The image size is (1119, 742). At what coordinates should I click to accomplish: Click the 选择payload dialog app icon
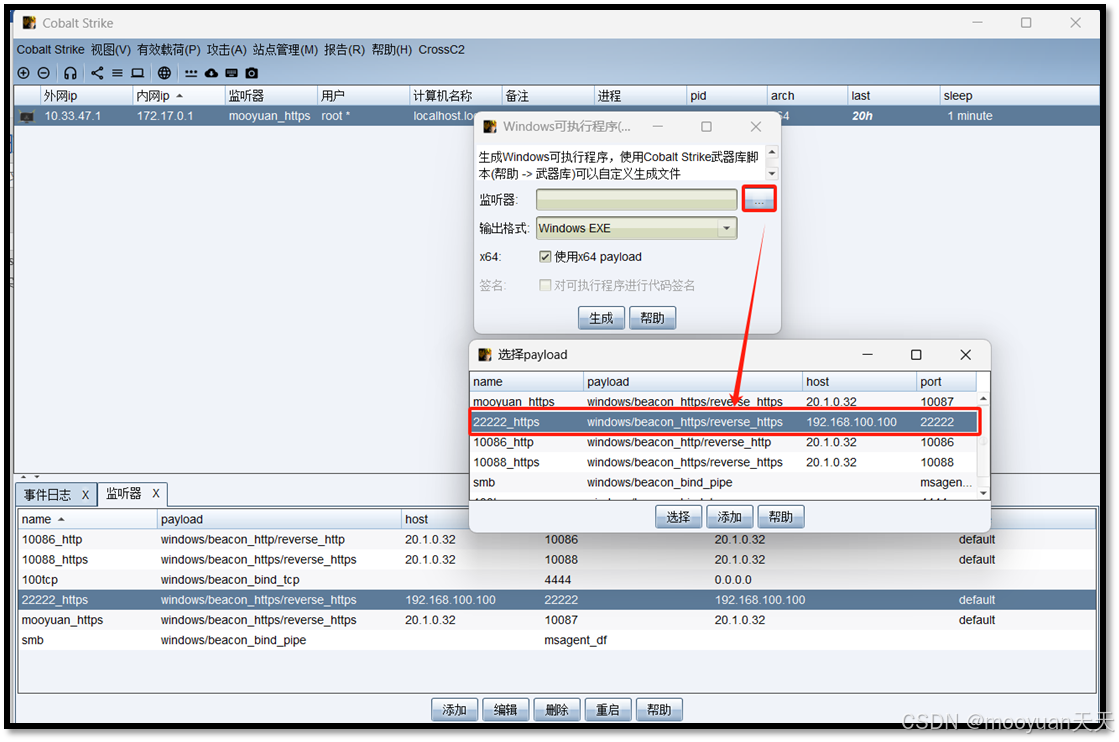click(x=485, y=355)
